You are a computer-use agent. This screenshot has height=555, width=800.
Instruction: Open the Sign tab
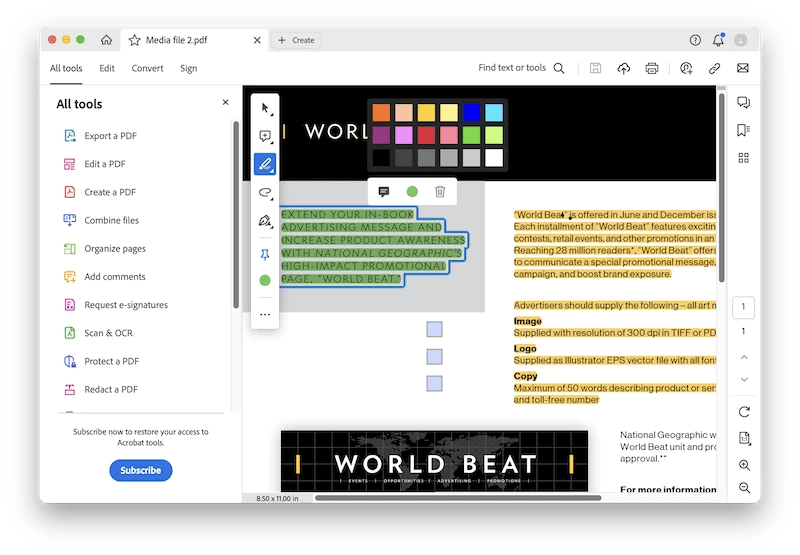point(188,68)
